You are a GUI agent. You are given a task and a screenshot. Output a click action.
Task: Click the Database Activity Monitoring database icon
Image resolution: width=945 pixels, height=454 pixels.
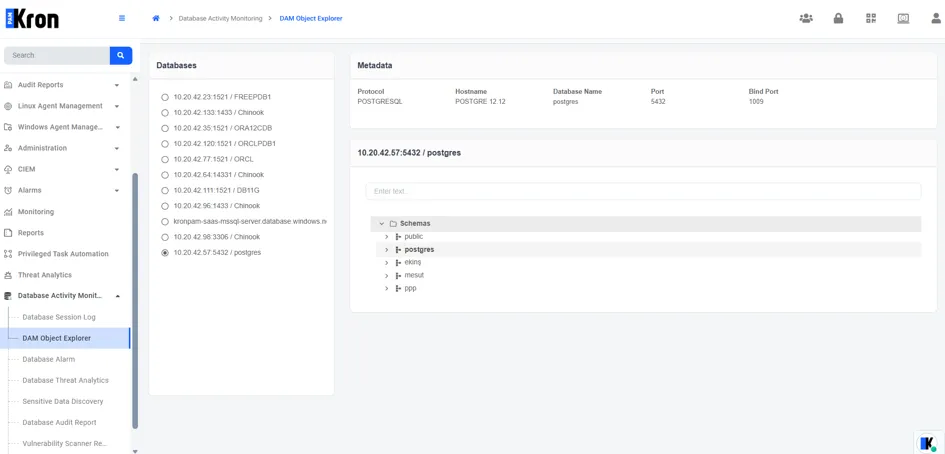8,296
